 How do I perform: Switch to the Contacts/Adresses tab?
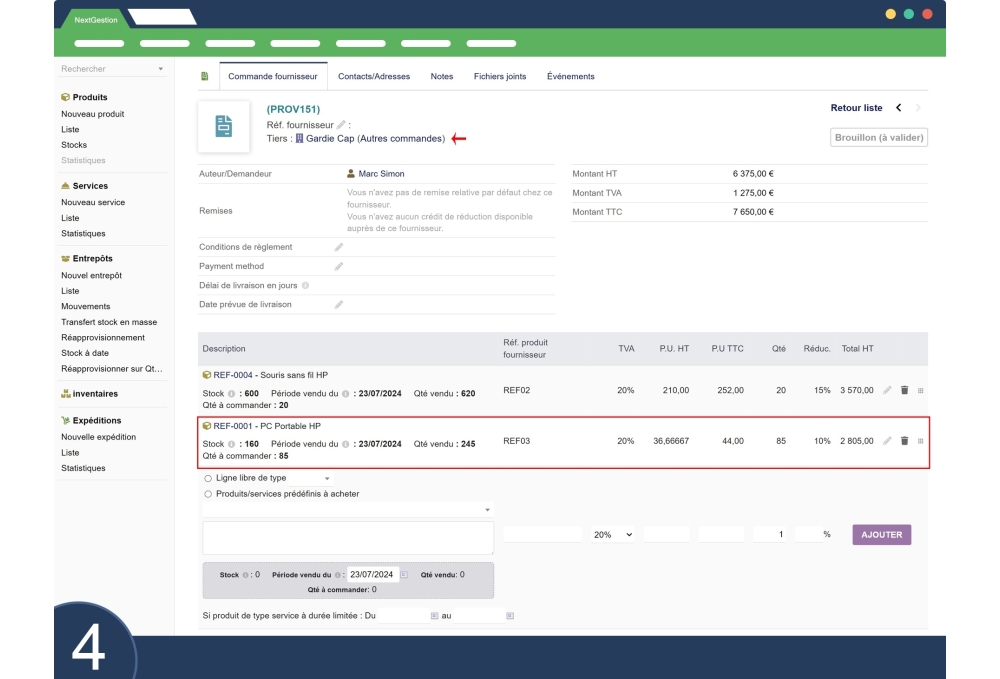[x=374, y=77]
